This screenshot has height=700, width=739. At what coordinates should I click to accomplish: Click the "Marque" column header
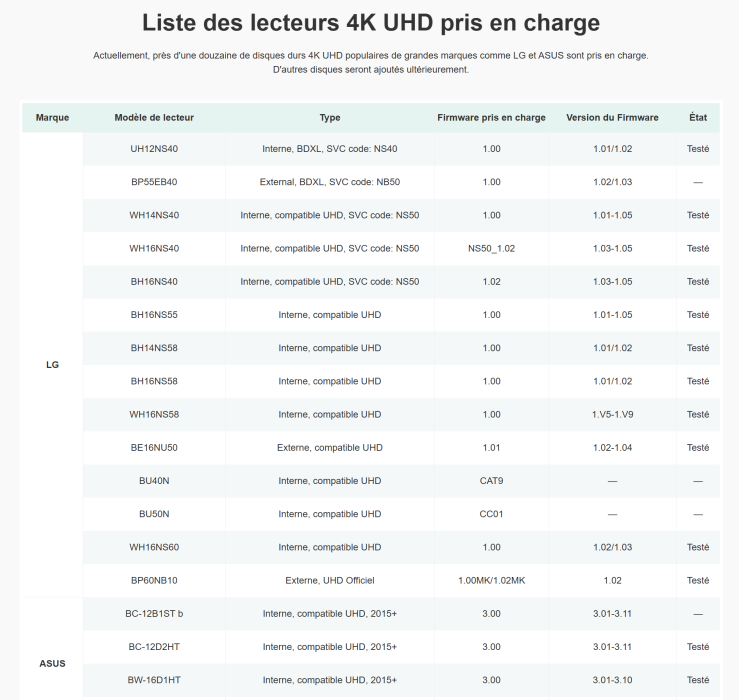coord(52,117)
